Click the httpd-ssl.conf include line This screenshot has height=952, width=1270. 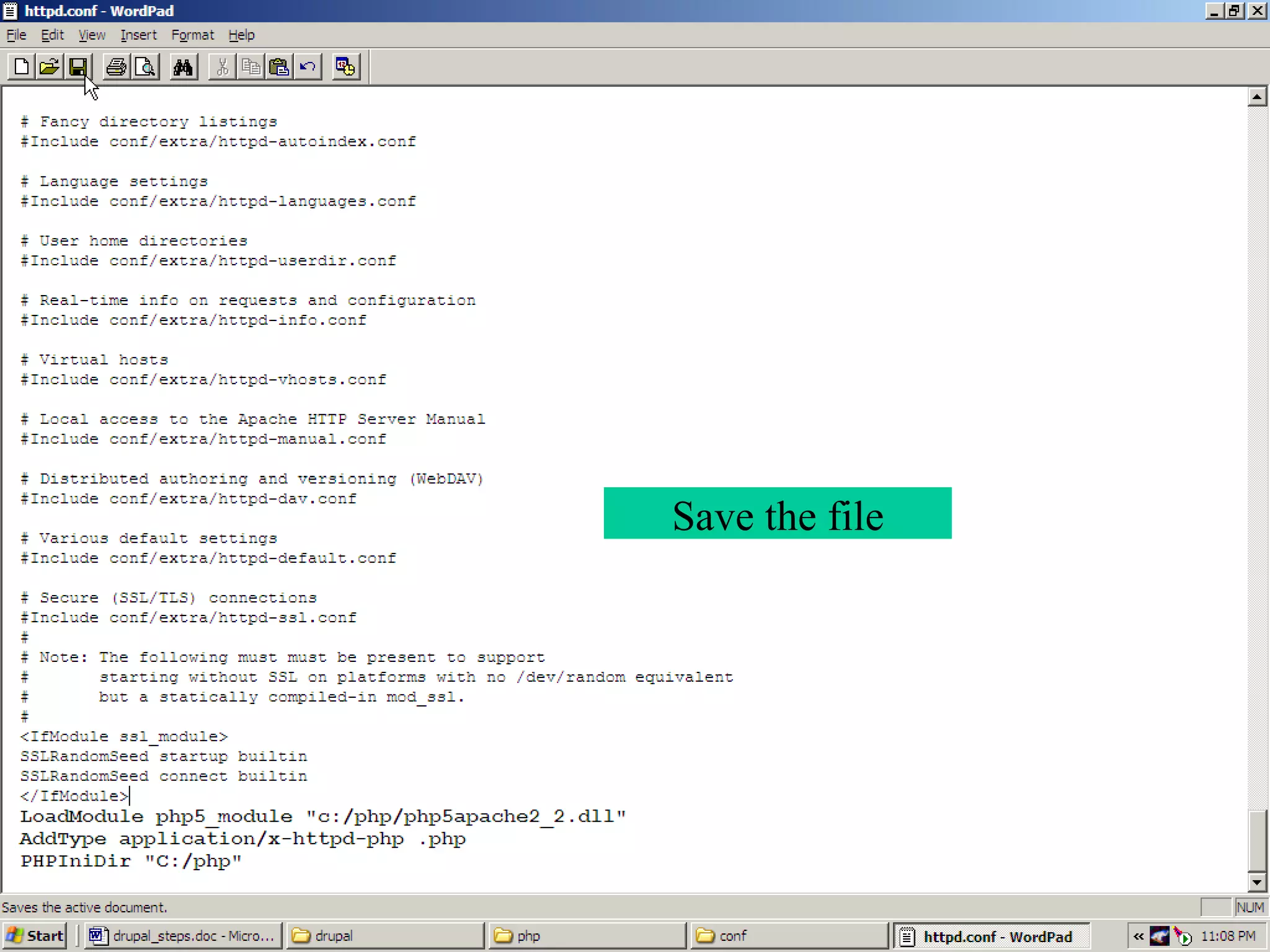tap(189, 618)
